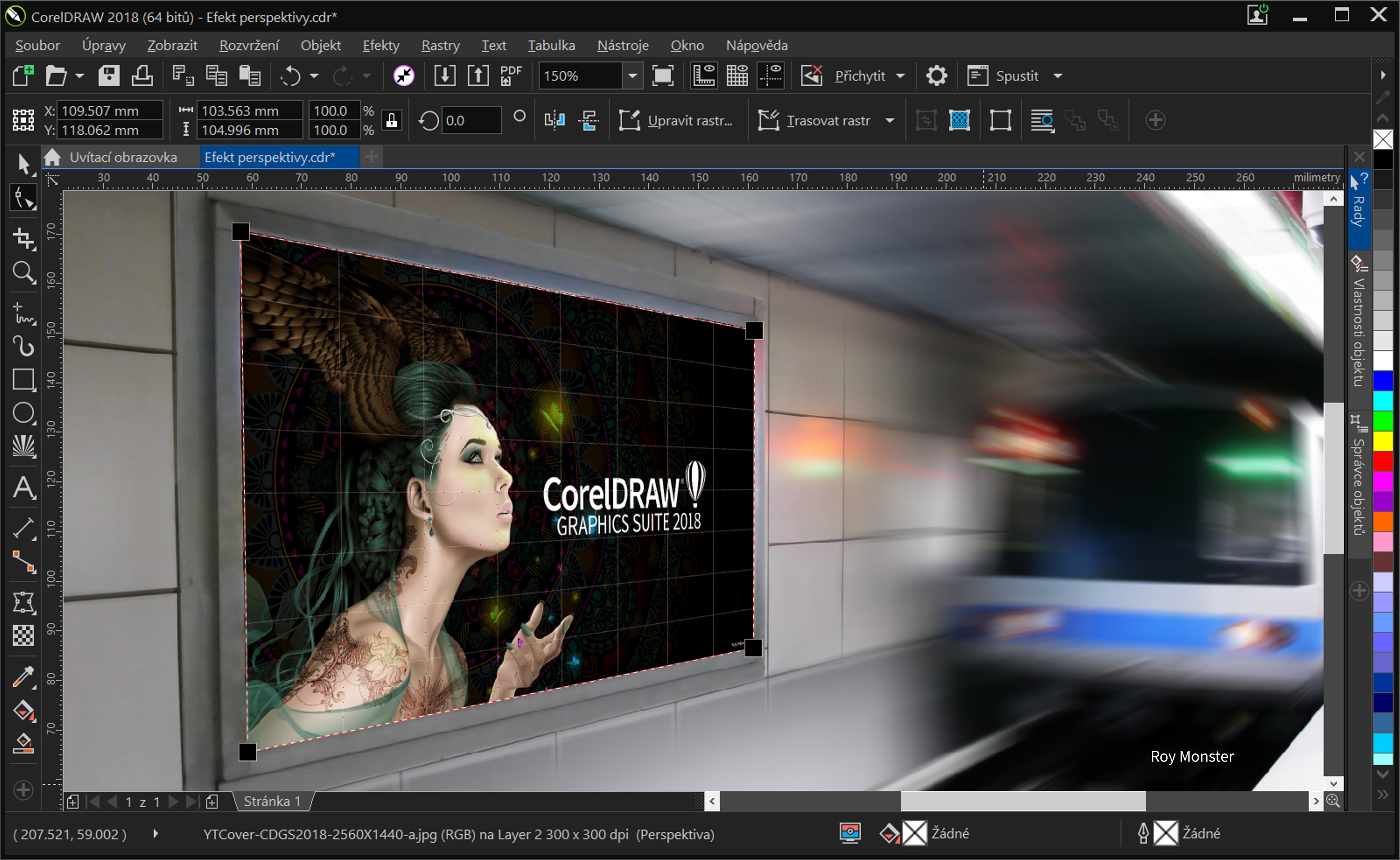Select the Zoom magnifier tool
Viewport: 1400px width, 860px height.
tap(23, 273)
